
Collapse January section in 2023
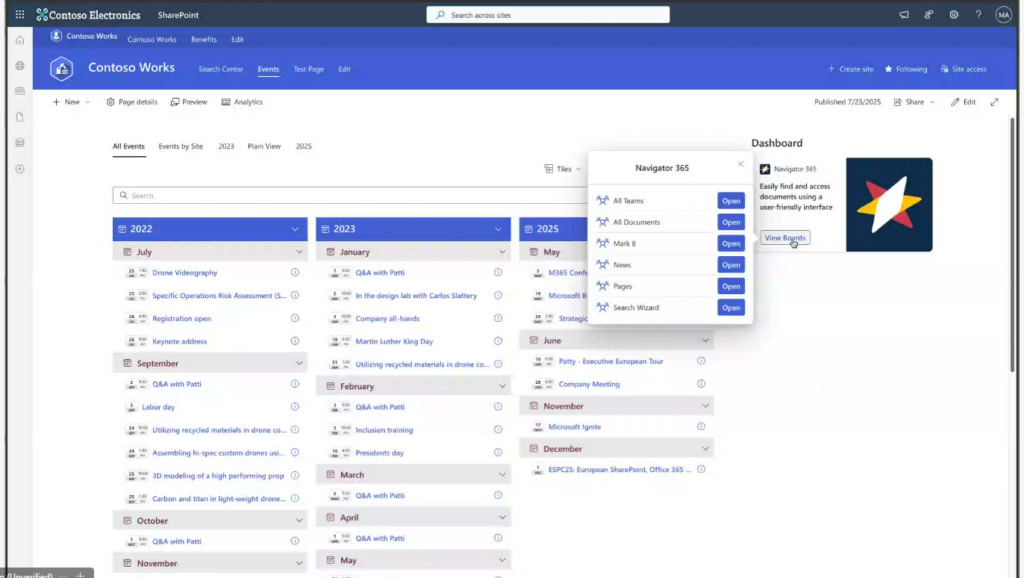click(502, 252)
